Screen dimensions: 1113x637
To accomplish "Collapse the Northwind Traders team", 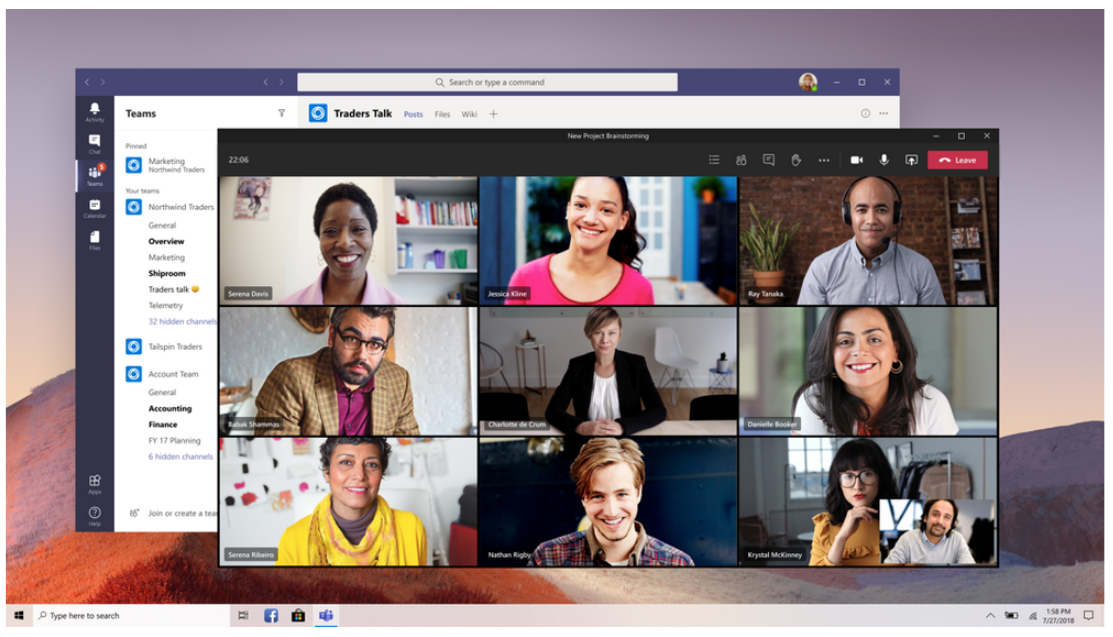I will pos(181,207).
